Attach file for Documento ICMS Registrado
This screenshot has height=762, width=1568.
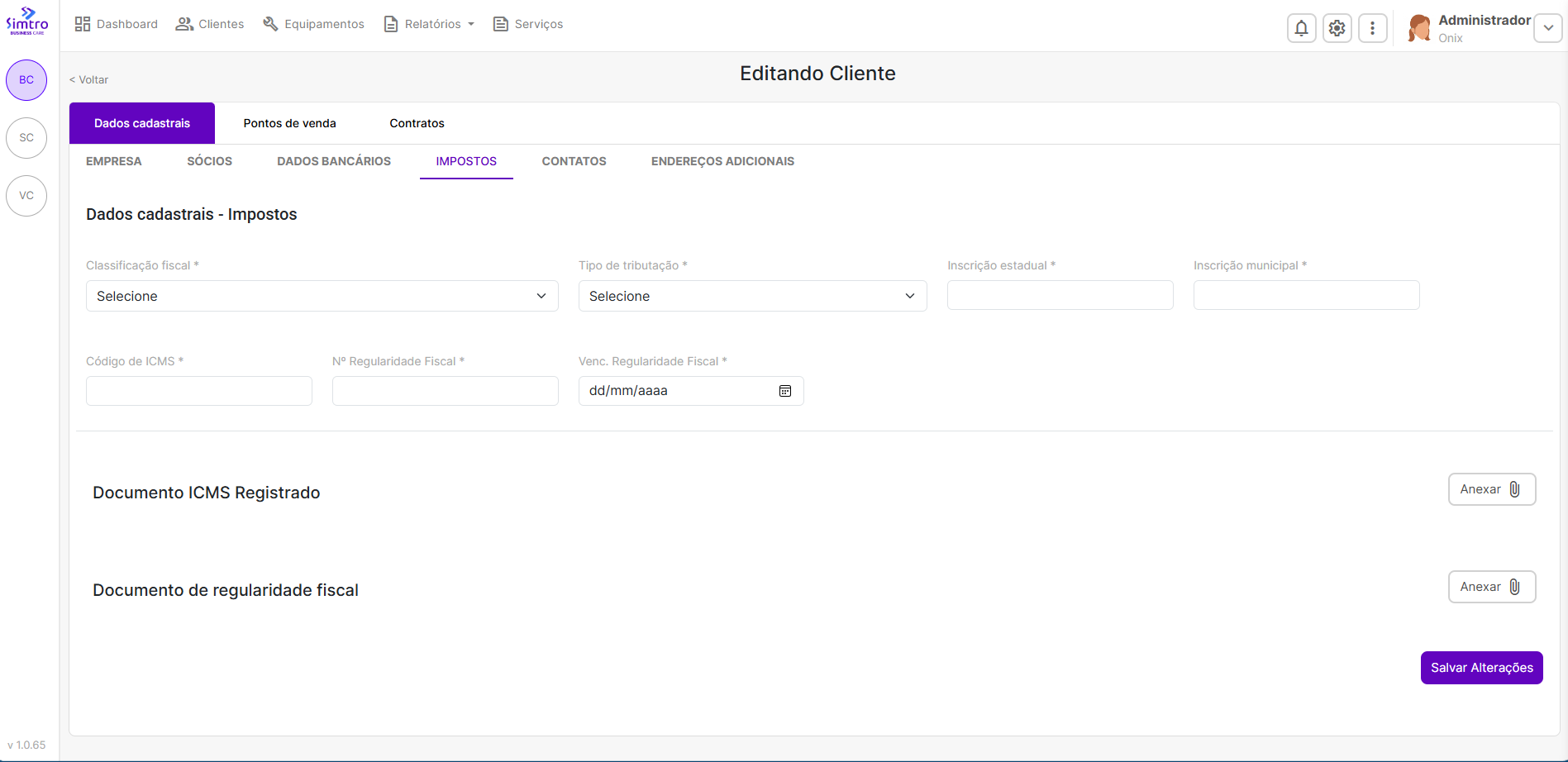pos(1491,489)
